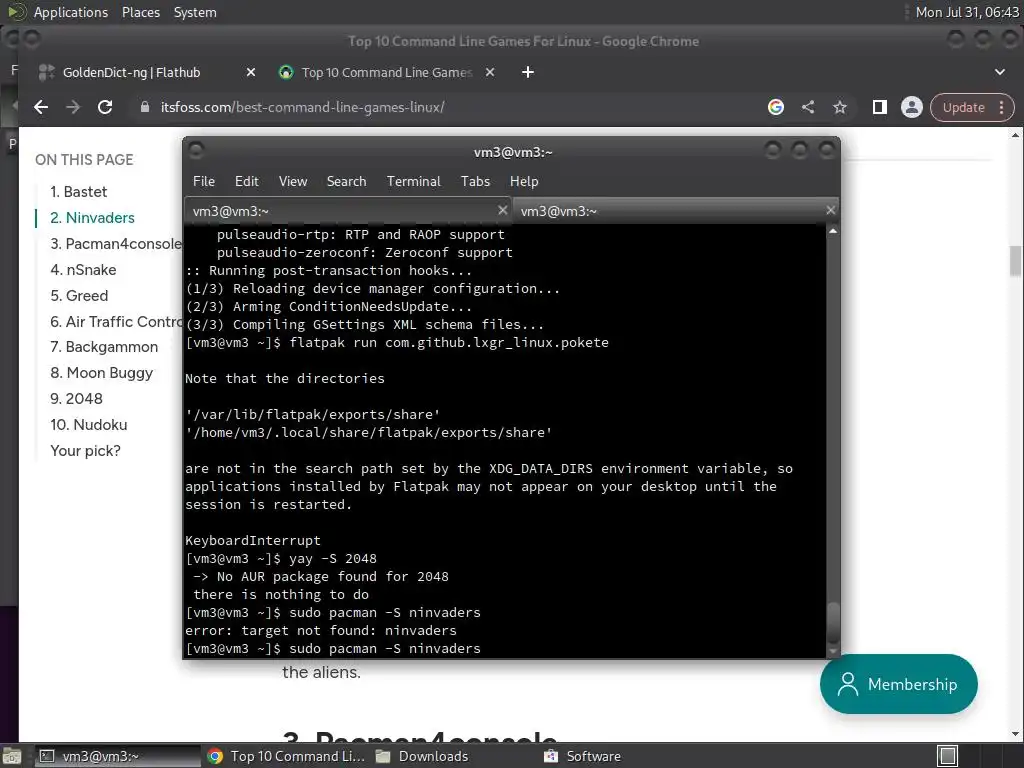Switch to Chrome taskbar entry

click(x=285, y=756)
